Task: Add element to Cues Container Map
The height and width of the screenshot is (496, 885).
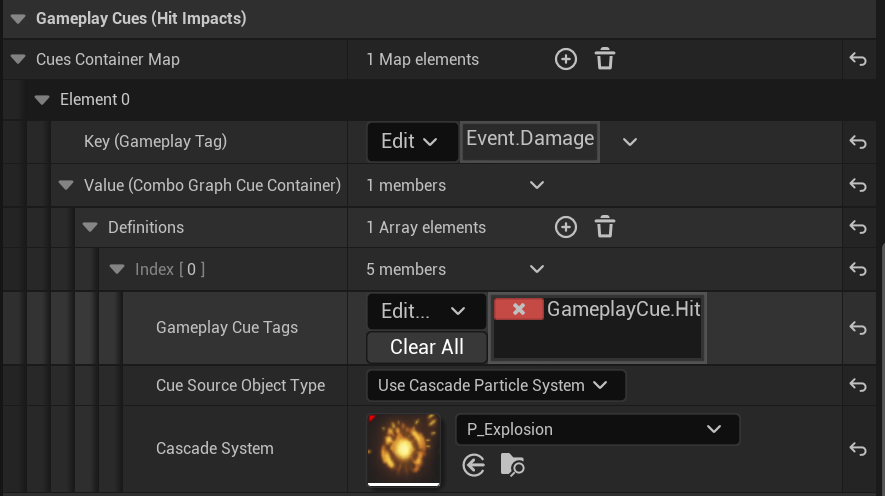Action: pyautogui.click(x=566, y=60)
